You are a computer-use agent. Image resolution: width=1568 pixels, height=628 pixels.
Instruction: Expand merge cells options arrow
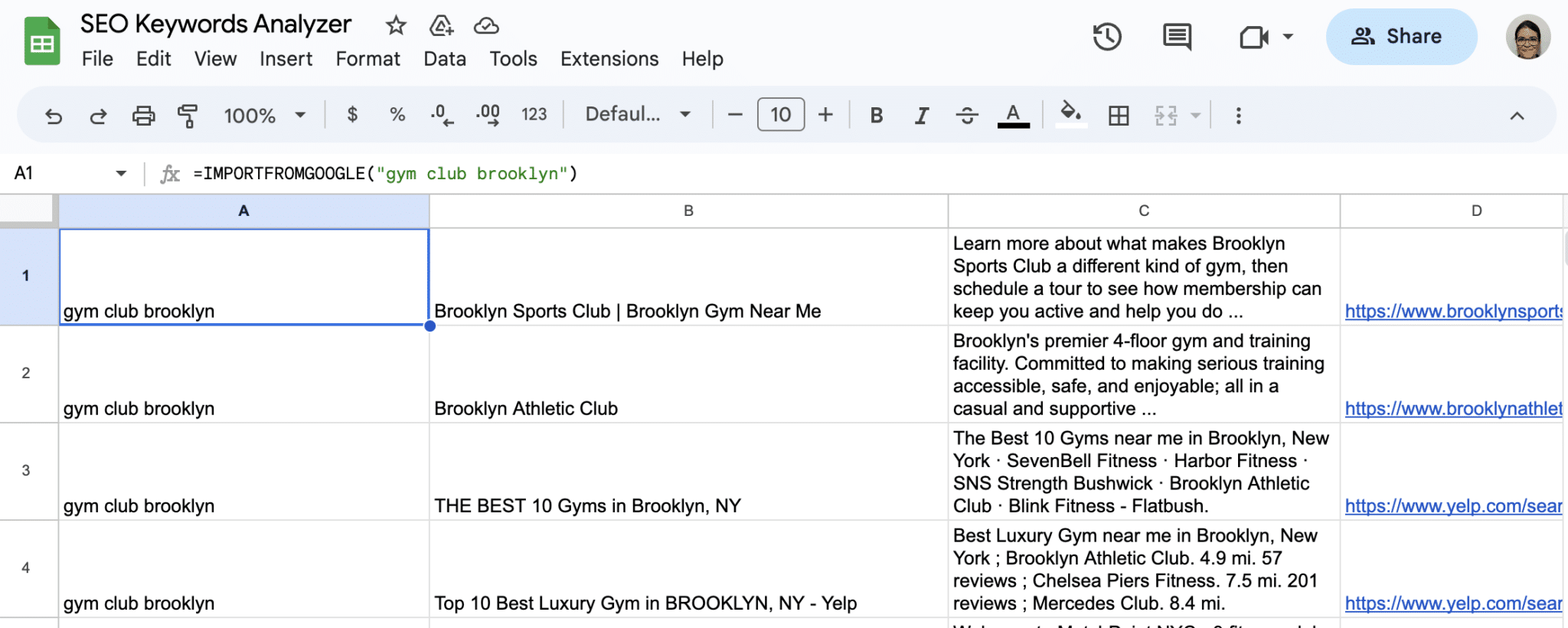click(x=1195, y=116)
